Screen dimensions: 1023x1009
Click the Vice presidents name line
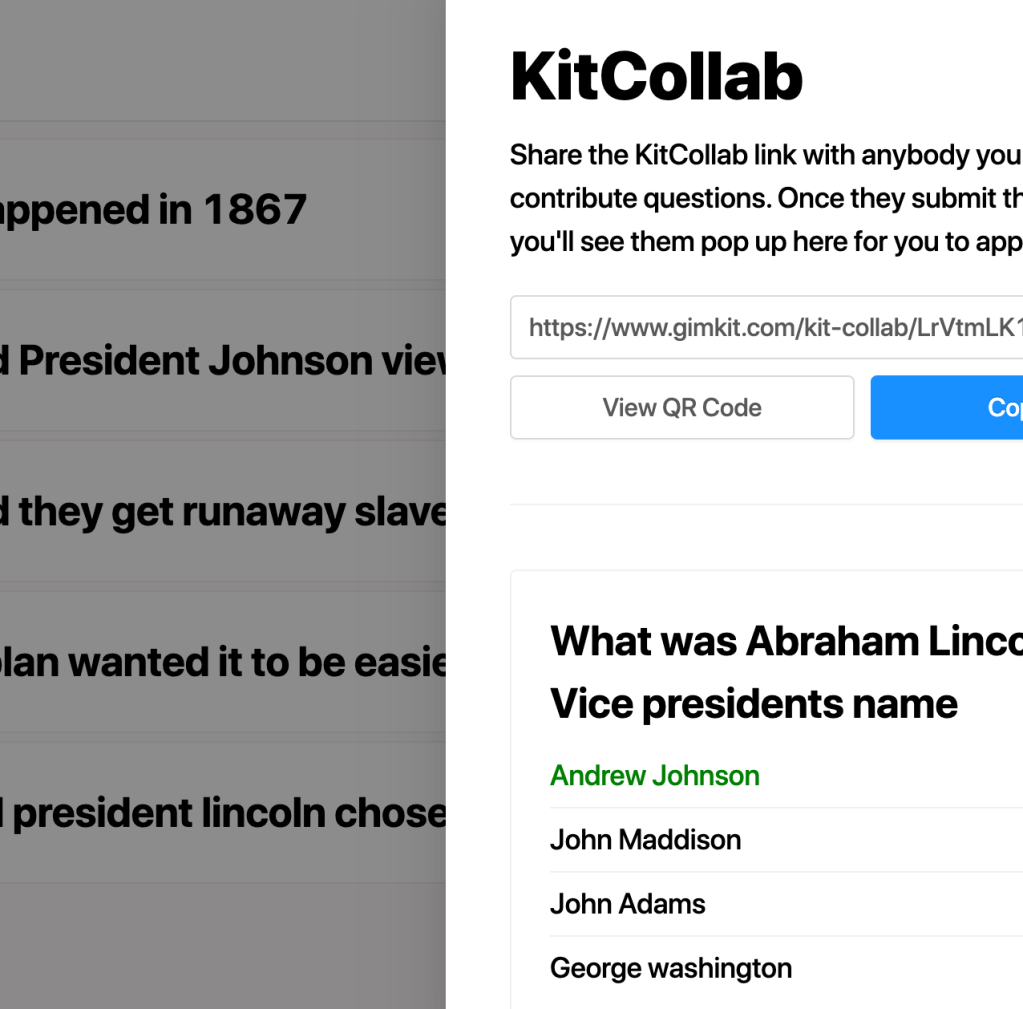point(753,704)
